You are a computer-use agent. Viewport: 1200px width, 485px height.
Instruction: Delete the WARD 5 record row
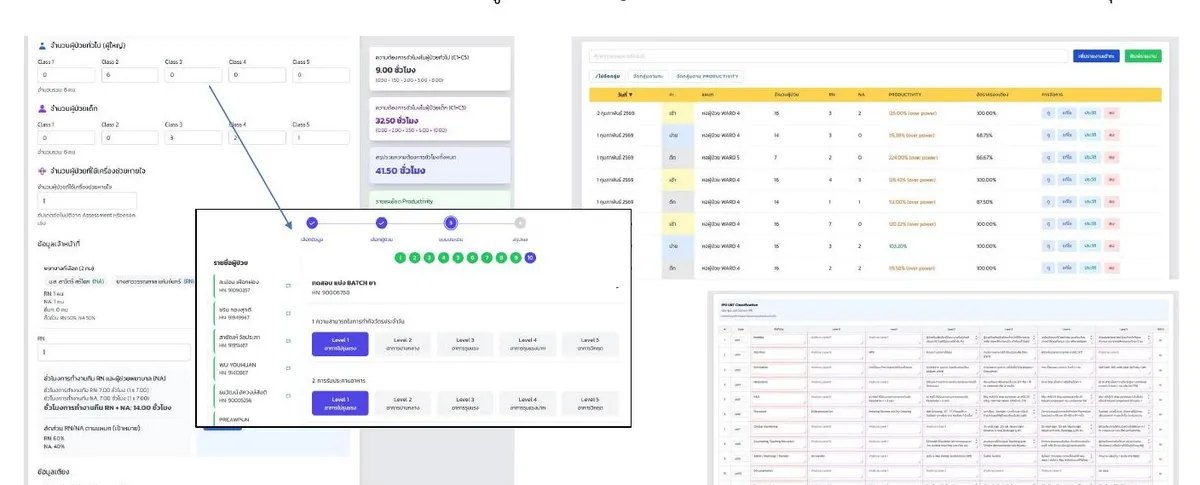pos(1111,158)
